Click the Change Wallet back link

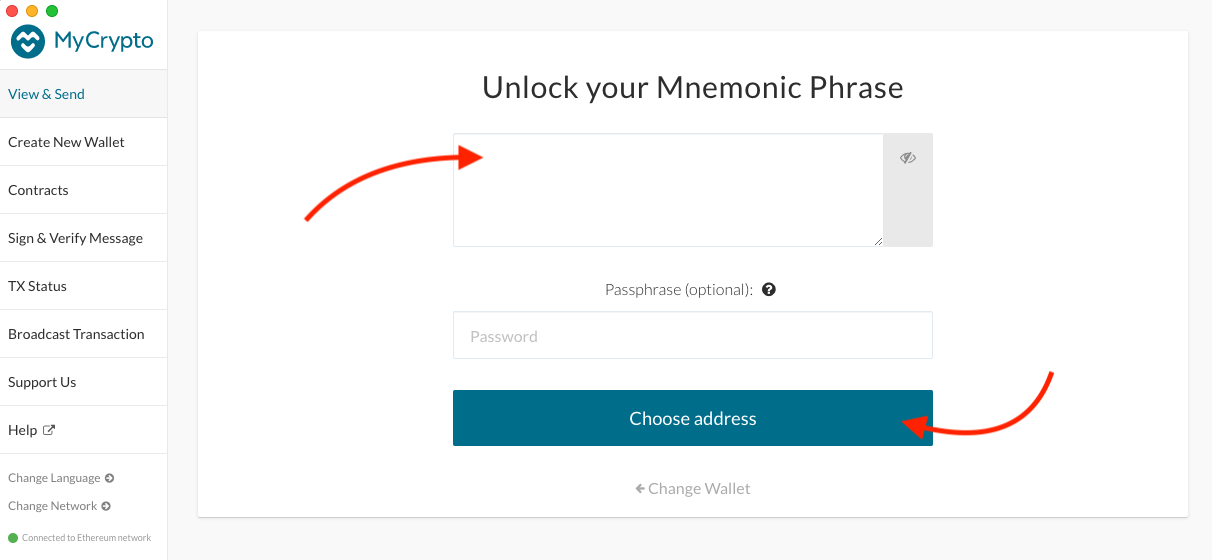(x=692, y=489)
